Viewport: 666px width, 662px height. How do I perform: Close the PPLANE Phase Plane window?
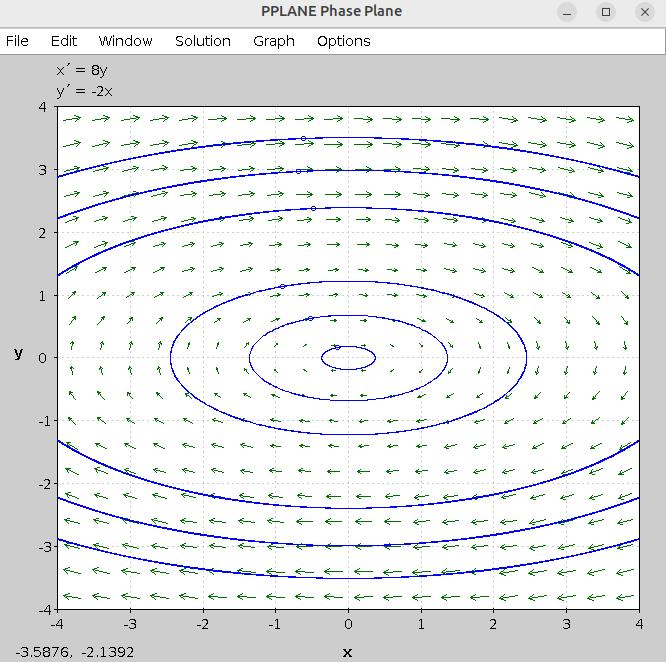point(644,12)
